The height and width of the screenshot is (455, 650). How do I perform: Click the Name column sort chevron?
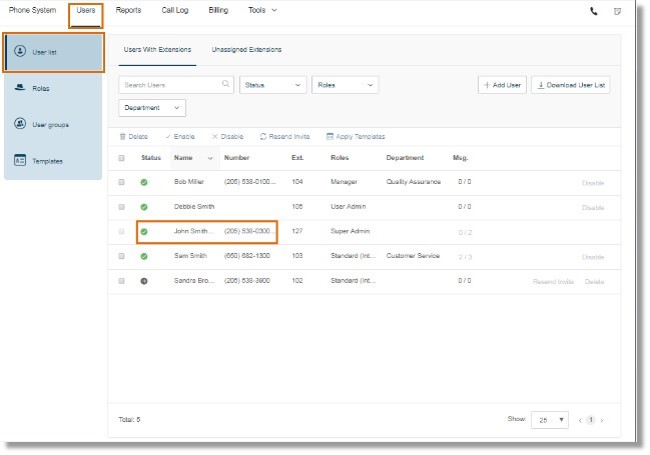(x=210, y=158)
